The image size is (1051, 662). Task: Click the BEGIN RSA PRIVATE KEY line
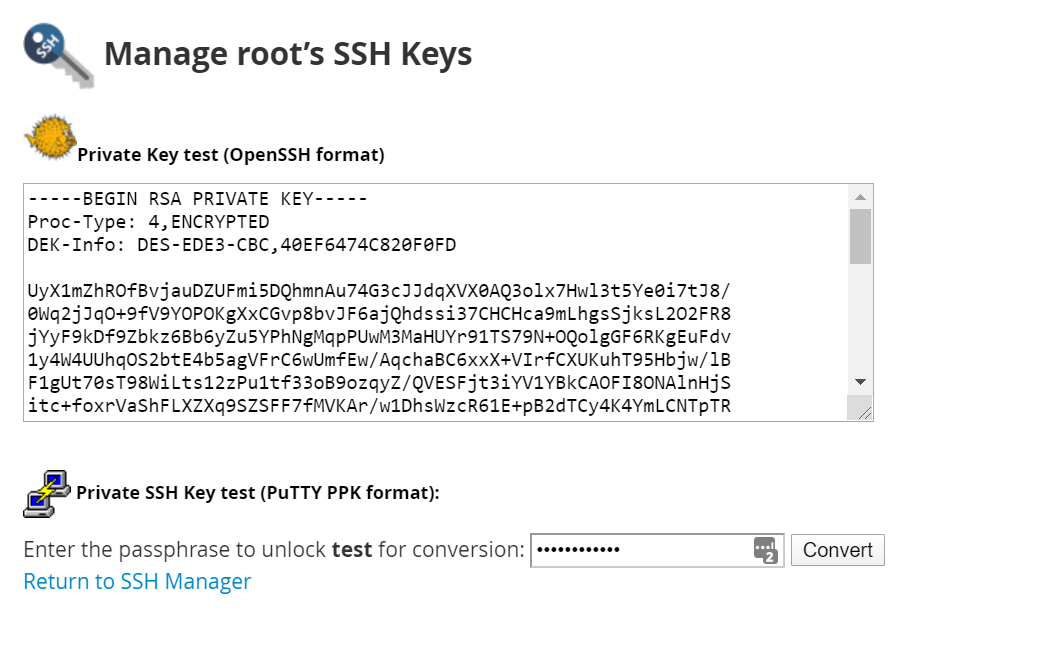tap(198, 199)
